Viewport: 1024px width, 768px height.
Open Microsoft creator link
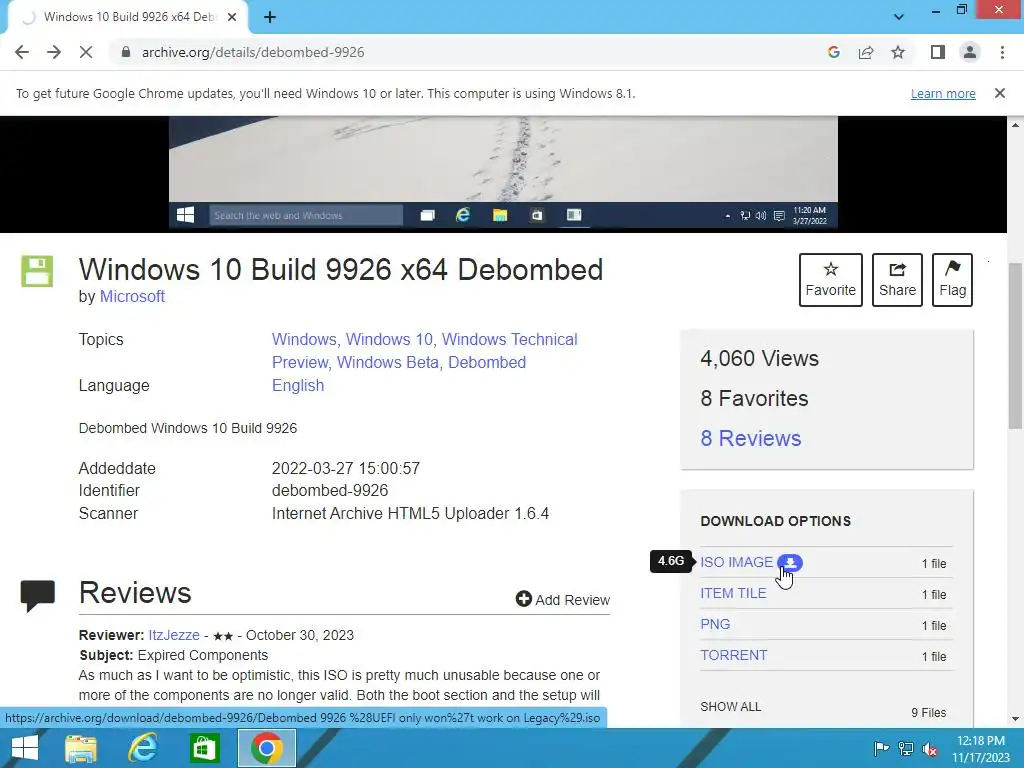(x=132, y=296)
